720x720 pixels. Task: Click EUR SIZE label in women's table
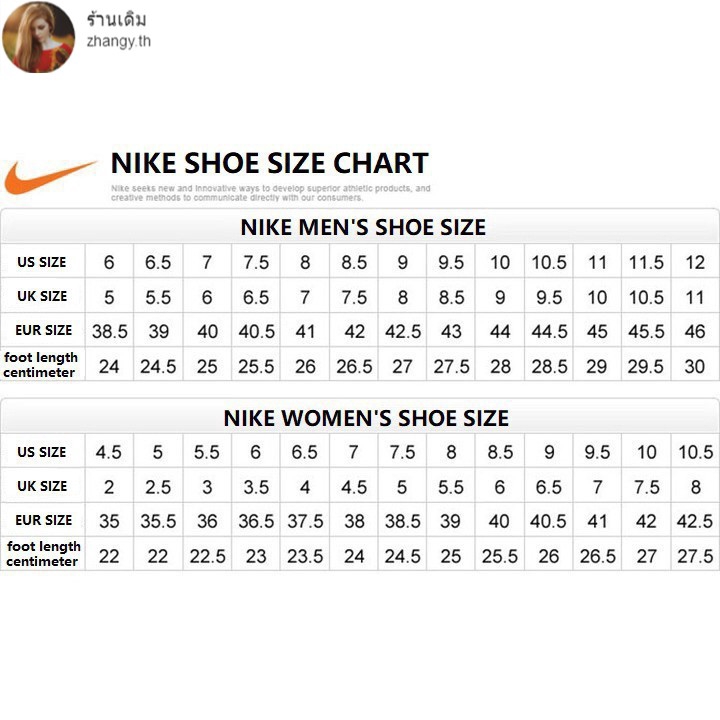click(x=44, y=520)
